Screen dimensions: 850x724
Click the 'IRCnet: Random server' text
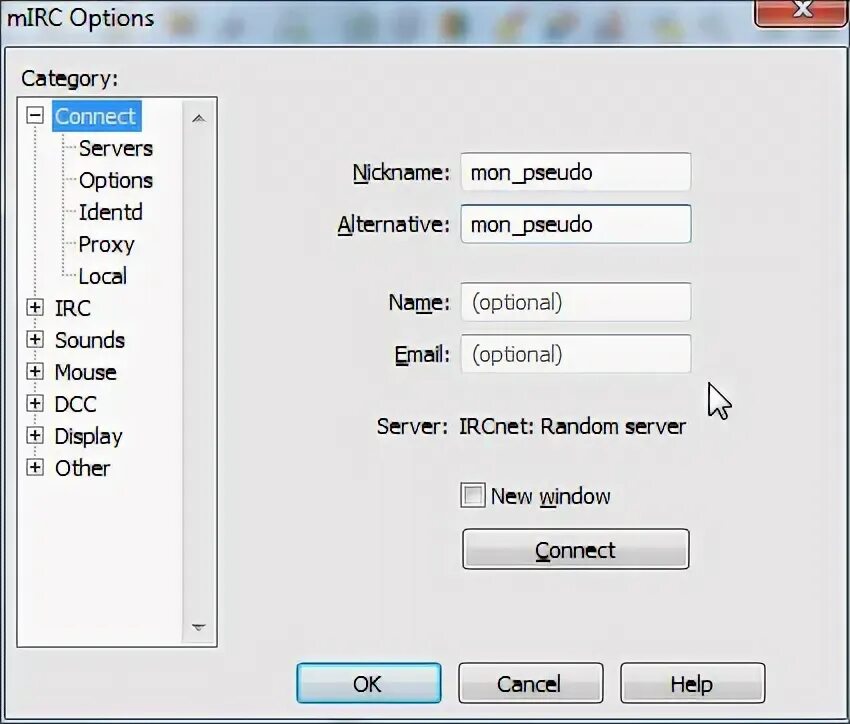pos(572,426)
